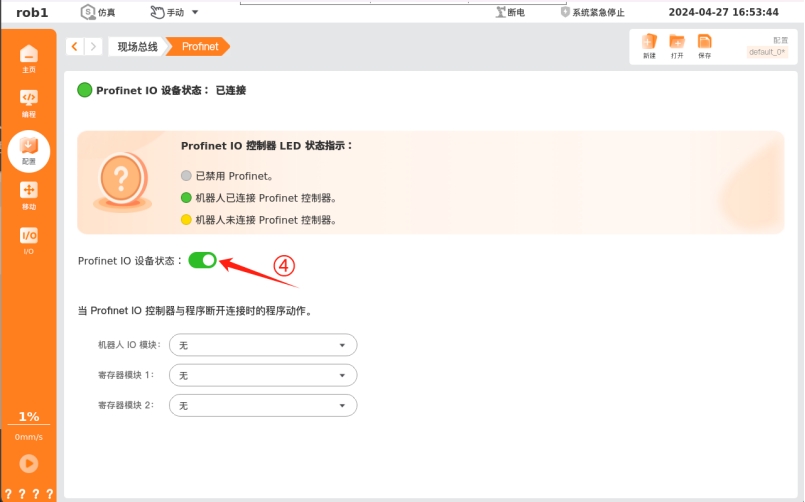Click the New (新建) configuration icon
The image size is (805, 502).
pos(649,46)
